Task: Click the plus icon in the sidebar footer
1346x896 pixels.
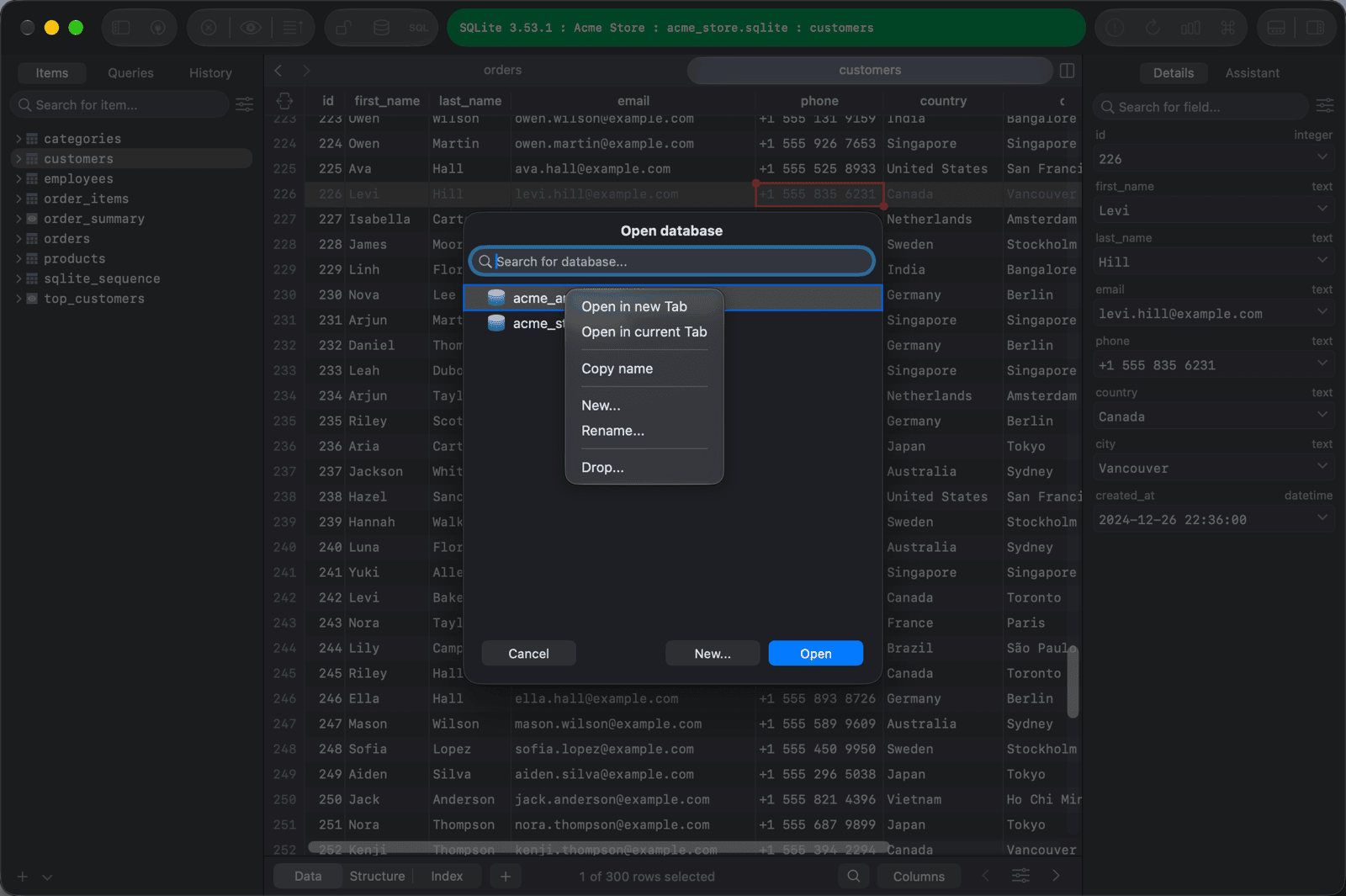Action: tap(23, 877)
